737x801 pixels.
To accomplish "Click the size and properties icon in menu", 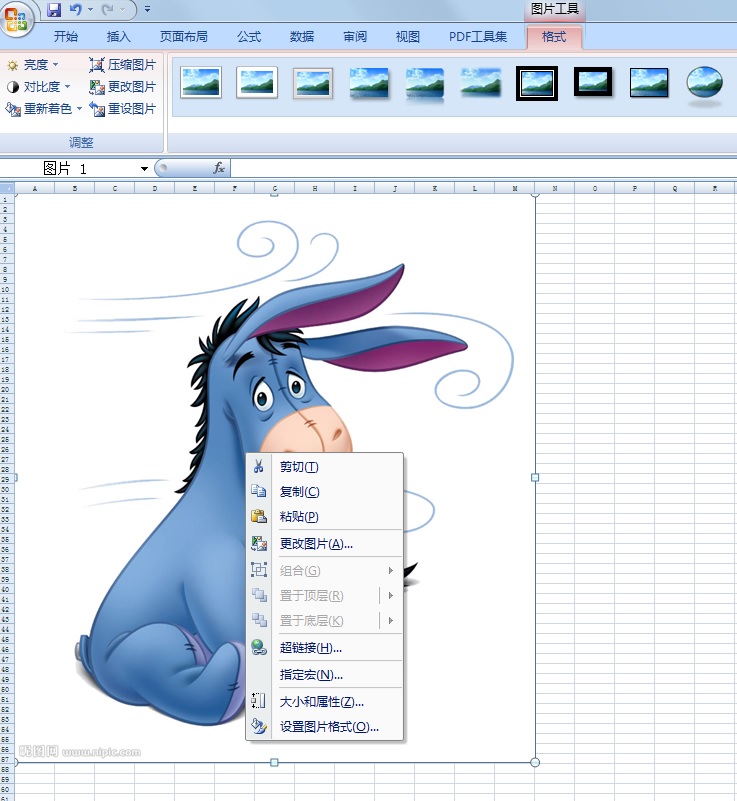I will tap(258, 700).
